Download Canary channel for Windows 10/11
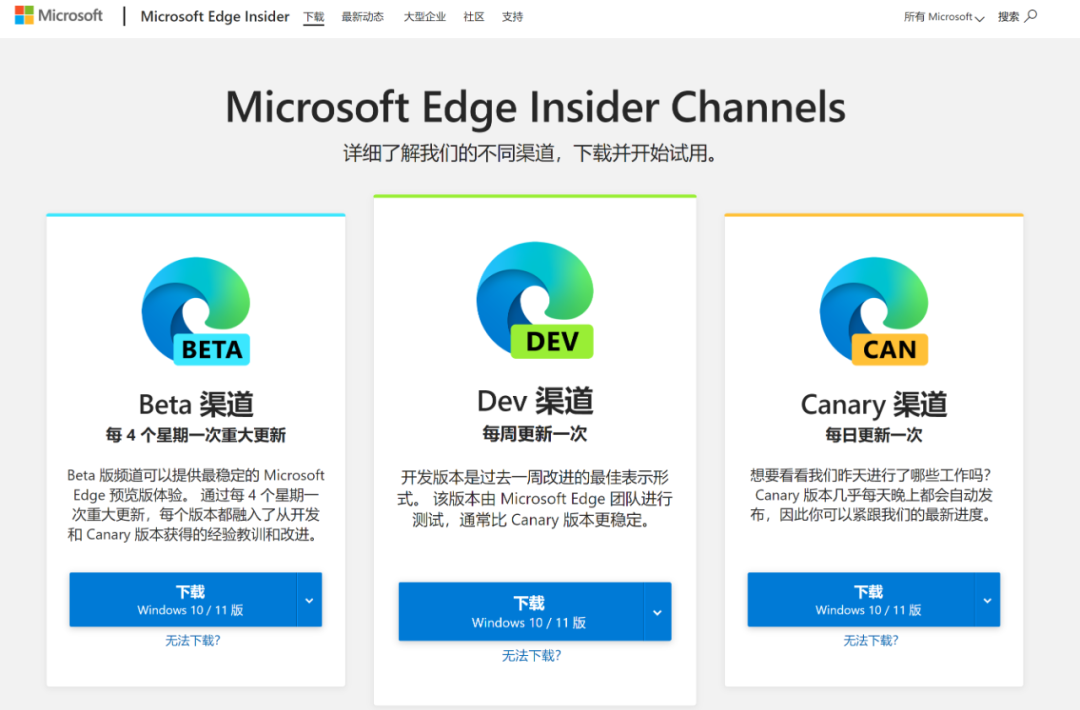 pyautogui.click(x=862, y=600)
